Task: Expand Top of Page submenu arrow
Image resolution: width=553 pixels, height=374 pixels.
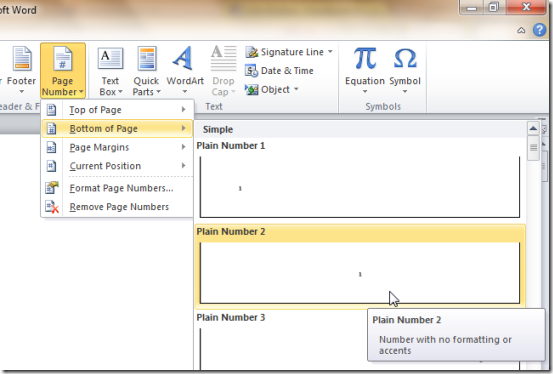Action: pyautogui.click(x=184, y=109)
